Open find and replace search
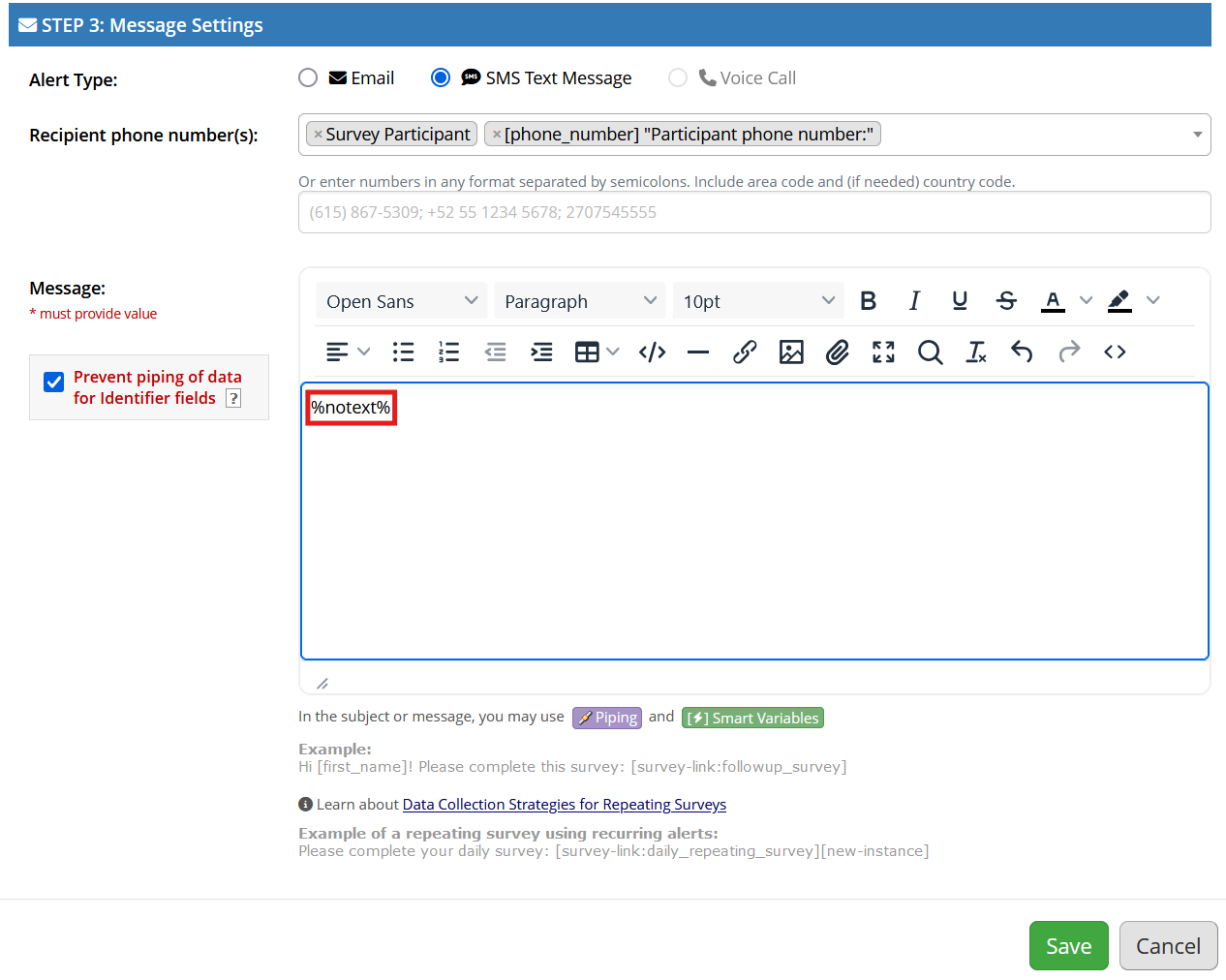Image resolution: width=1226 pixels, height=980 pixels. pyautogui.click(x=930, y=352)
